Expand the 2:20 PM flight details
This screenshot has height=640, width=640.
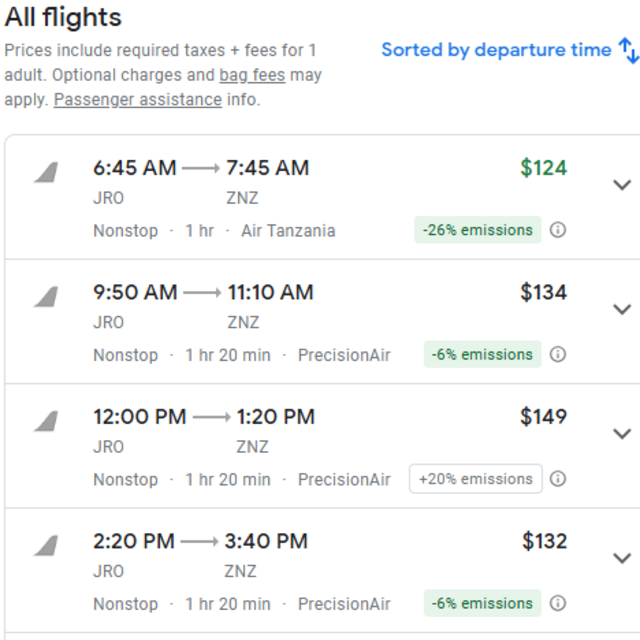[x=622, y=558]
